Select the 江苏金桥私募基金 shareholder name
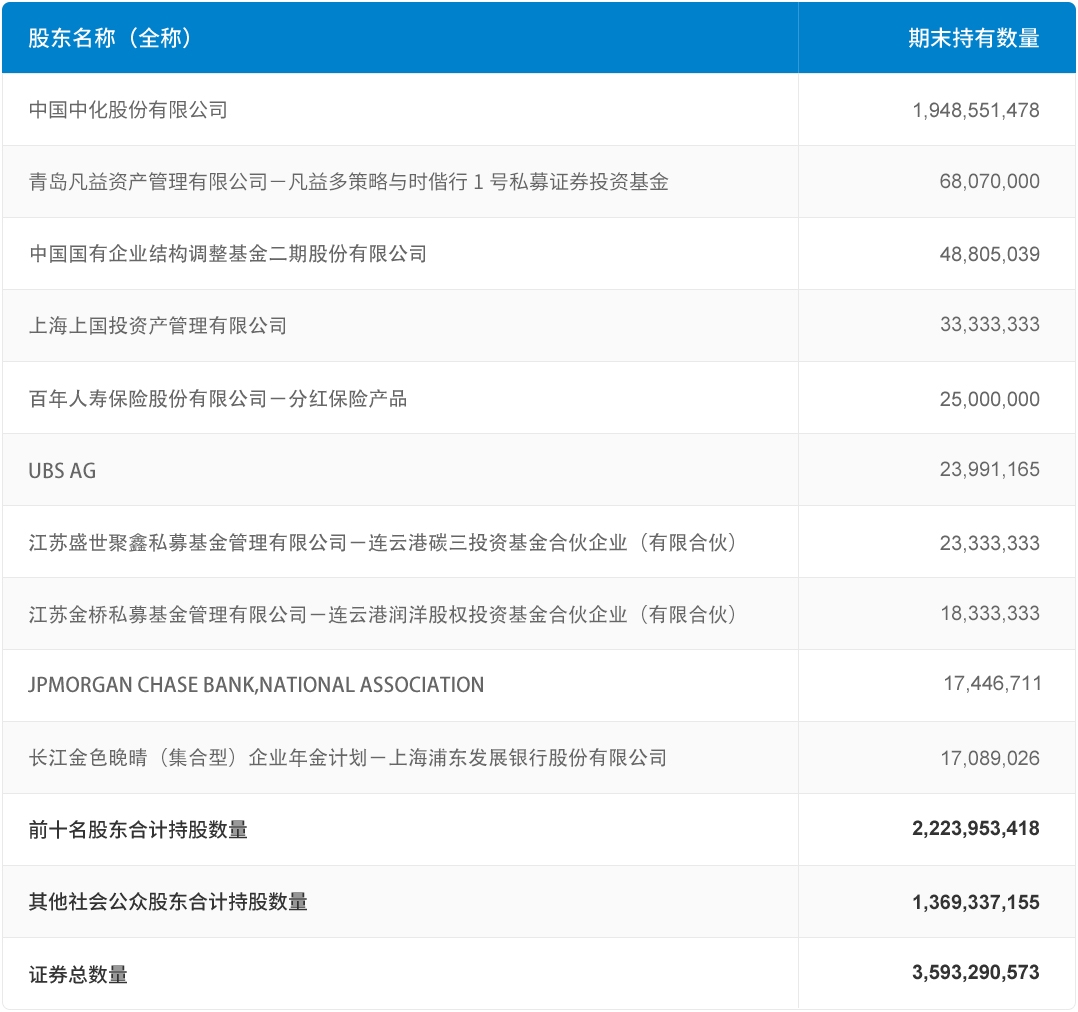 click(383, 614)
